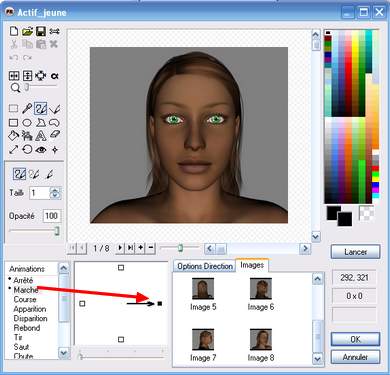The width and height of the screenshot is (390, 375).
Task: Click the Copy icon
Action: point(27,44)
